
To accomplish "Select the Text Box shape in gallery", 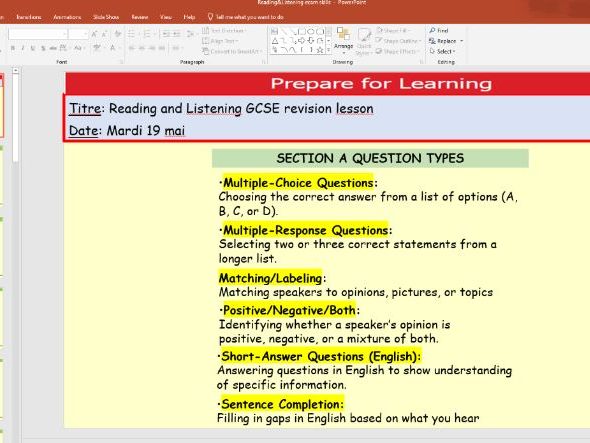I will (x=275, y=31).
